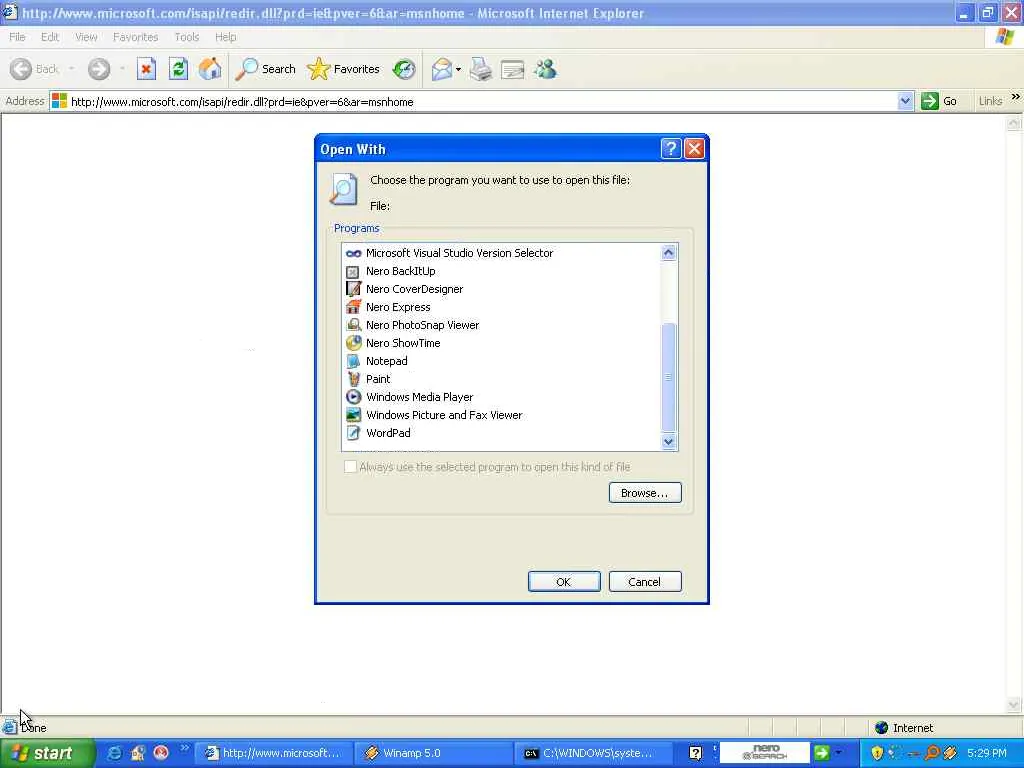Click programs list scroll up arrow

668,253
